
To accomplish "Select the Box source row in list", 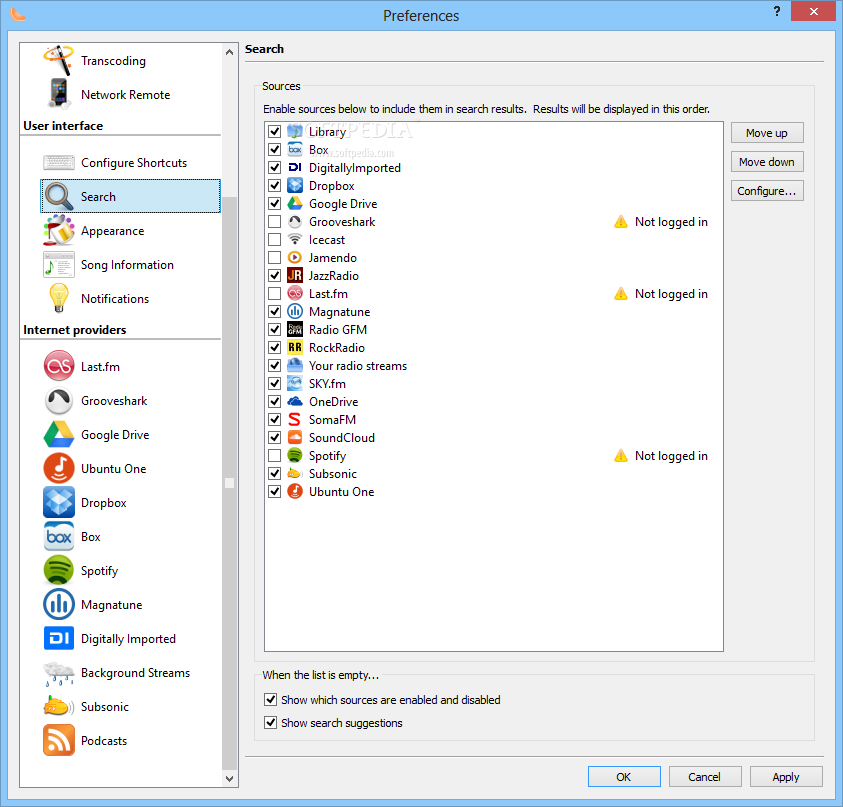I will 494,149.
